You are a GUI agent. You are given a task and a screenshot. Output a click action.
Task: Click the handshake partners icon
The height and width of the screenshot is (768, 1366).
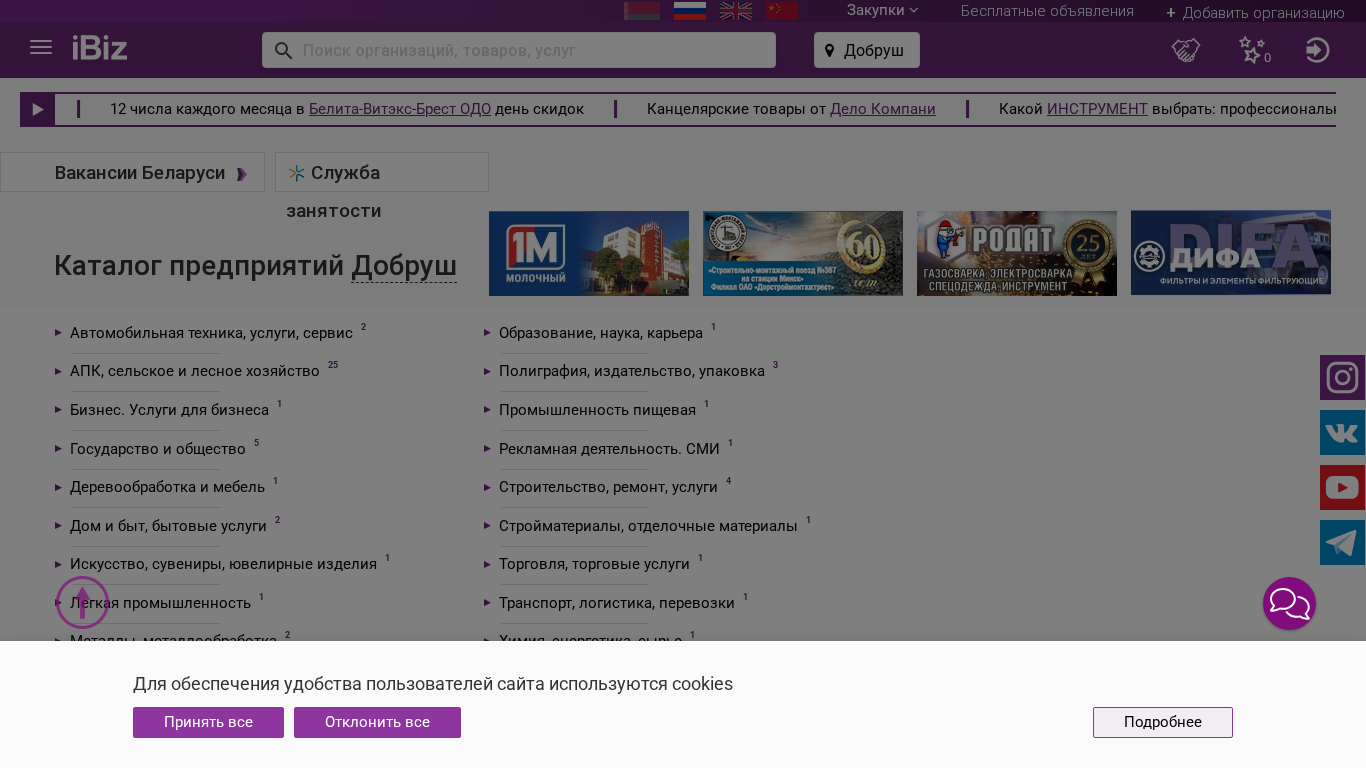pos(1186,50)
